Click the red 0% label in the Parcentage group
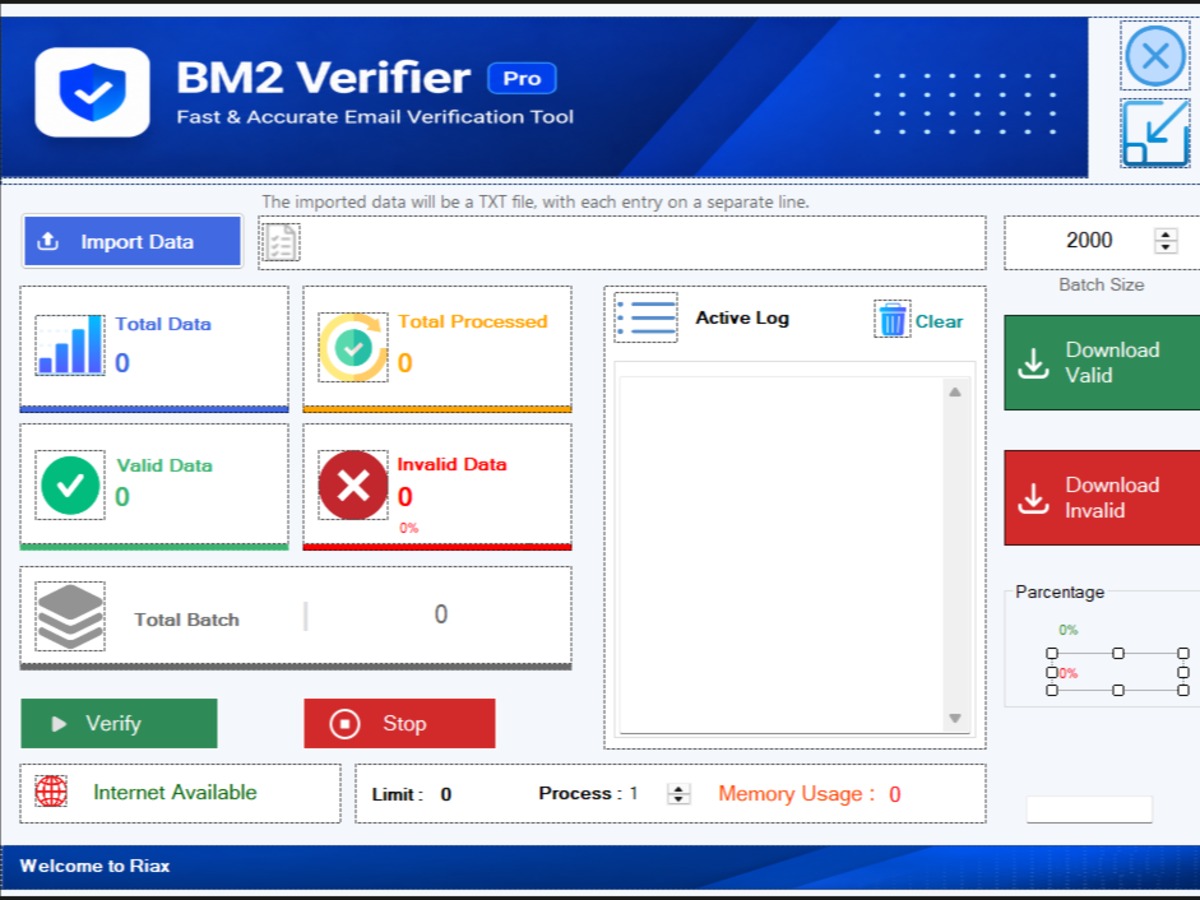 (x=1068, y=673)
